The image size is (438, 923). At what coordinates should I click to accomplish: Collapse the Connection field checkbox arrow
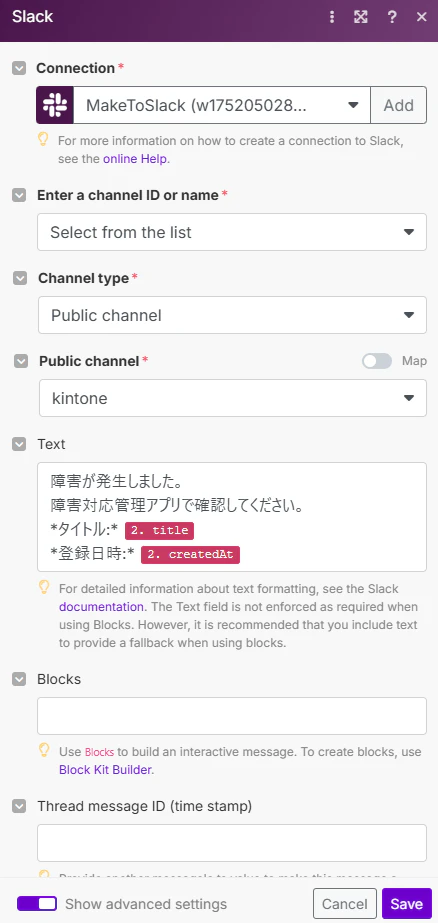(x=19, y=68)
